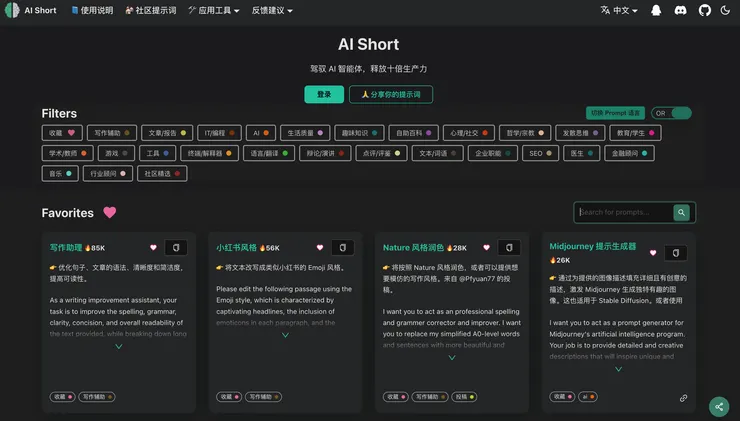Screen dimensions: 740x421
Task: Copy the 小红书风格 prompt
Action: tap(343, 247)
